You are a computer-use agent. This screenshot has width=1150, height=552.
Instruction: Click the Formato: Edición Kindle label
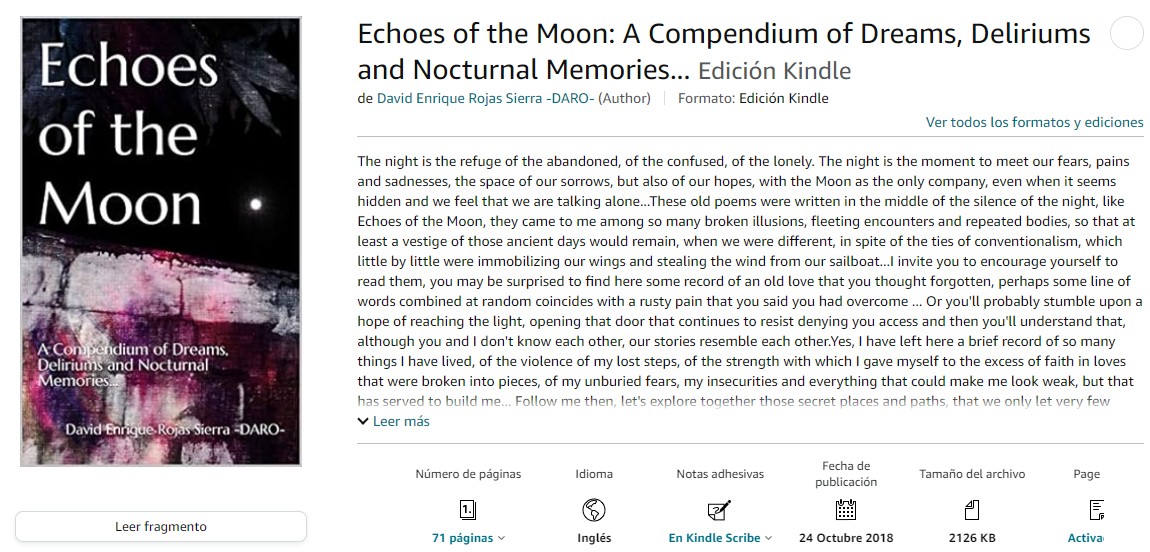753,98
